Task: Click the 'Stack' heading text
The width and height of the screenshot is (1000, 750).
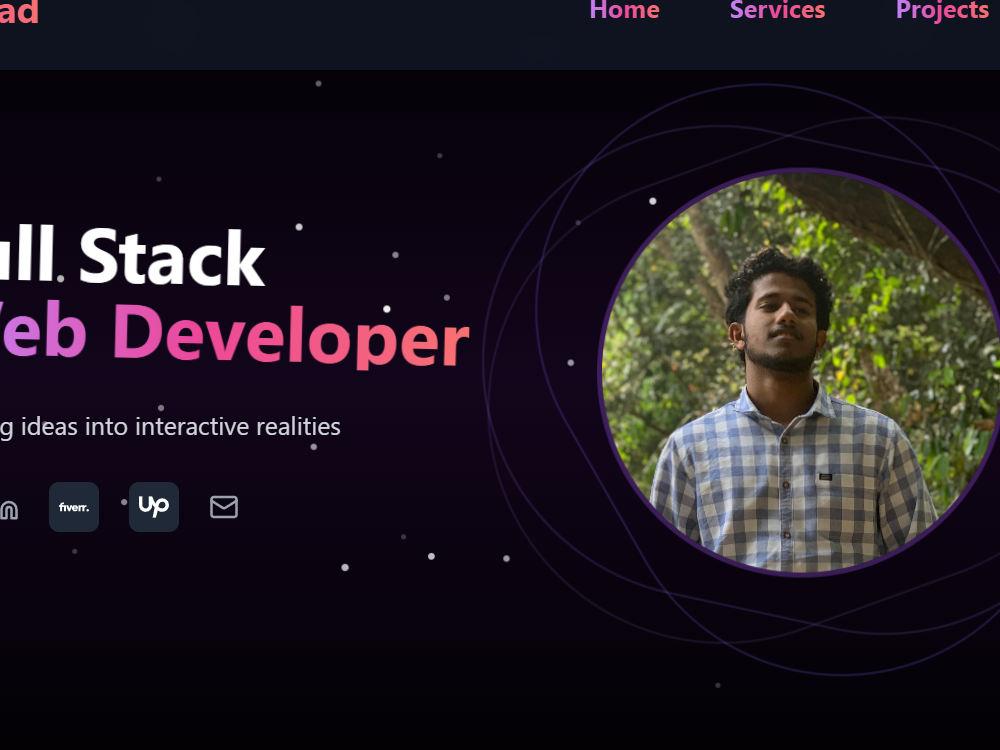Action: pos(172,257)
